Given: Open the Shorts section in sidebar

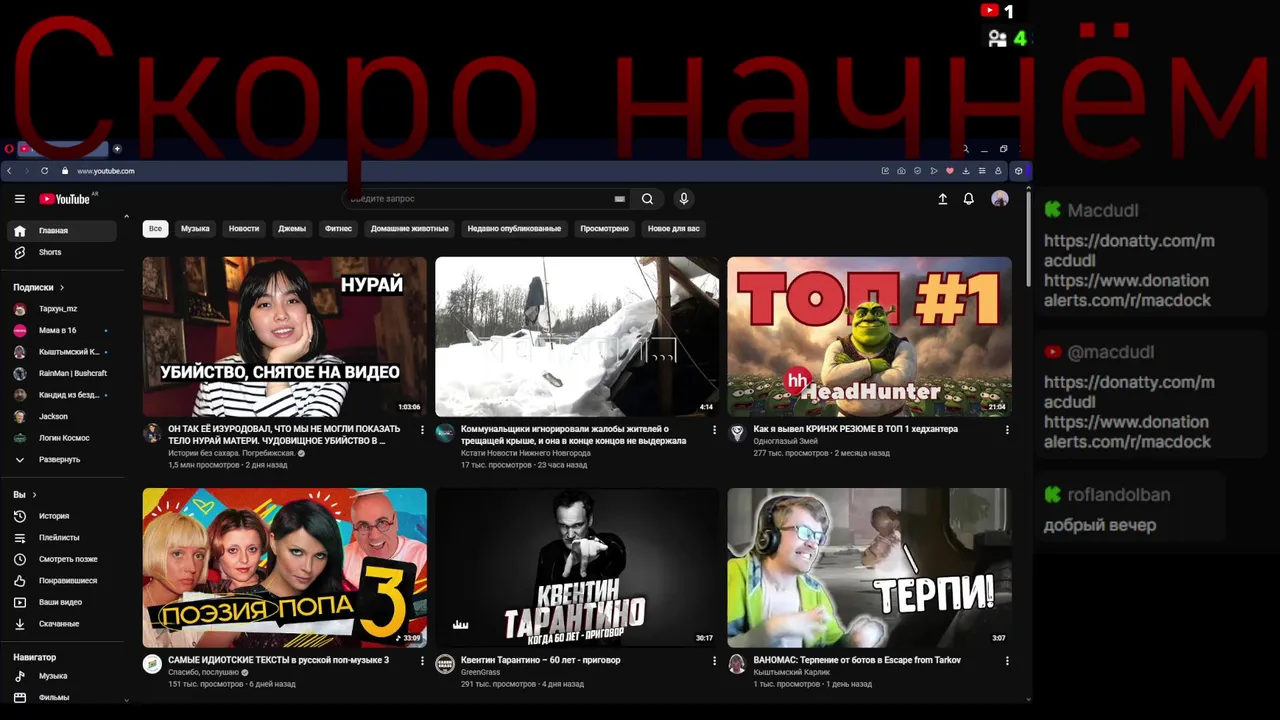Looking at the screenshot, I should point(62,252).
